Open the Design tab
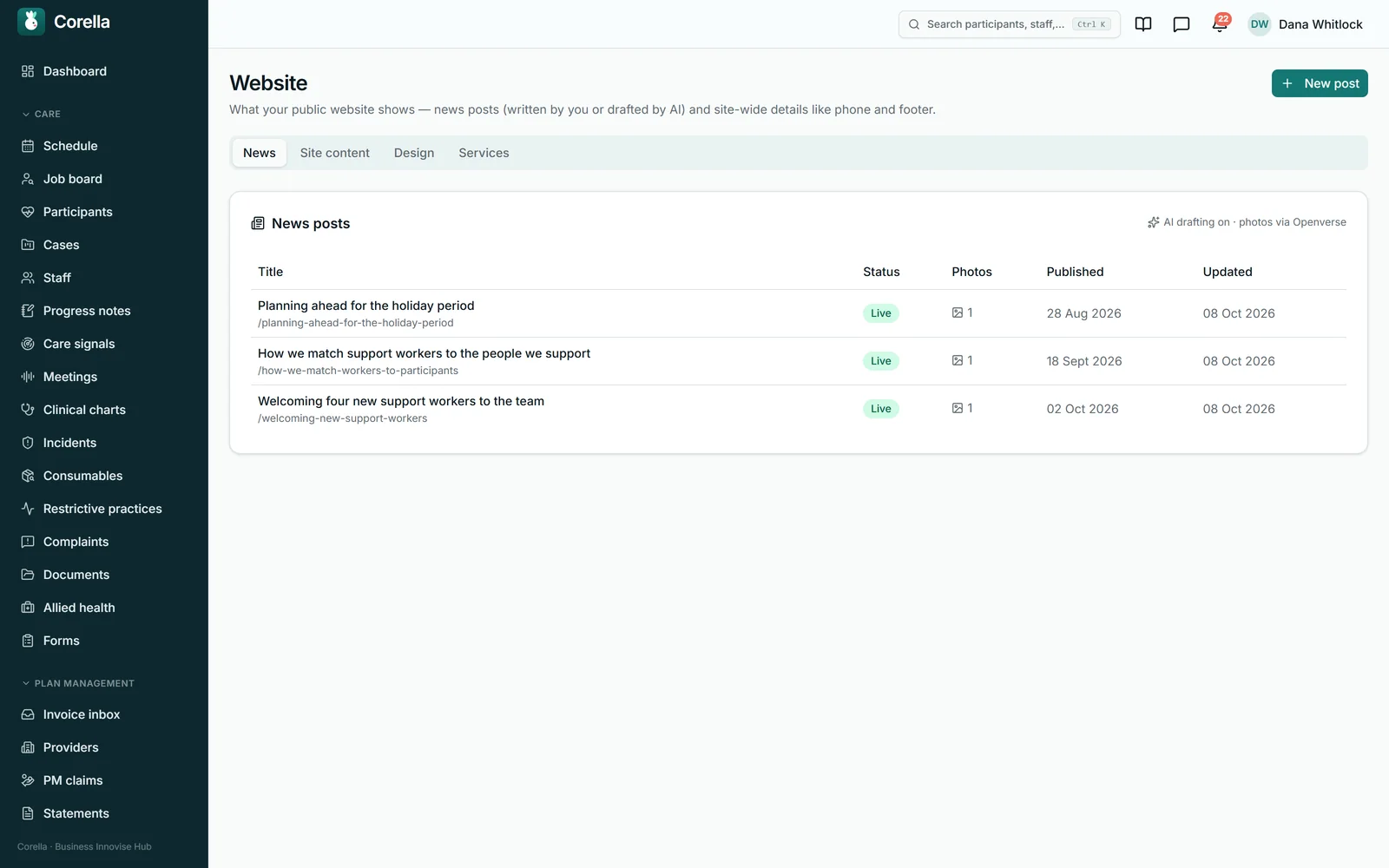This screenshot has height=868, width=1389. pyautogui.click(x=414, y=153)
